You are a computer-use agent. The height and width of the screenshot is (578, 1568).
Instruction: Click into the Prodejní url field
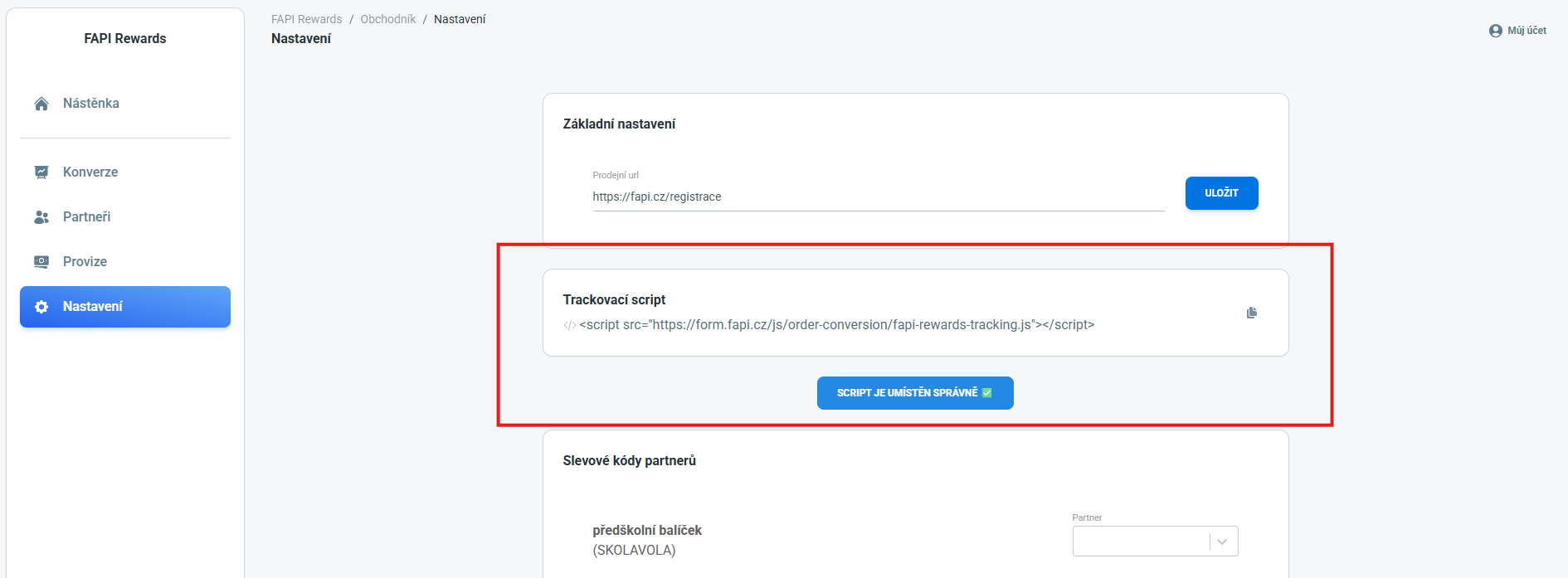[879, 197]
